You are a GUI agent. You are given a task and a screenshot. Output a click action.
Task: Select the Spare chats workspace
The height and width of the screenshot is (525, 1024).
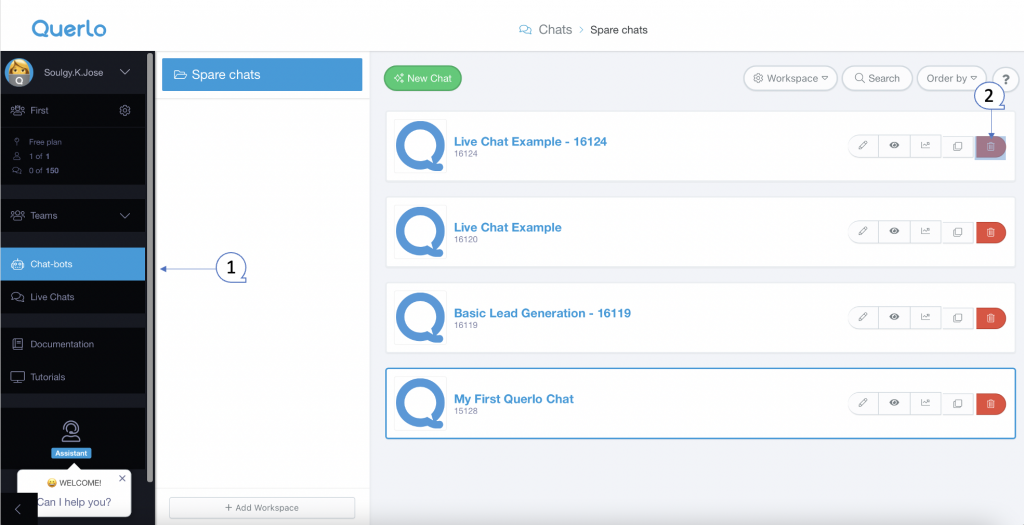(x=262, y=74)
